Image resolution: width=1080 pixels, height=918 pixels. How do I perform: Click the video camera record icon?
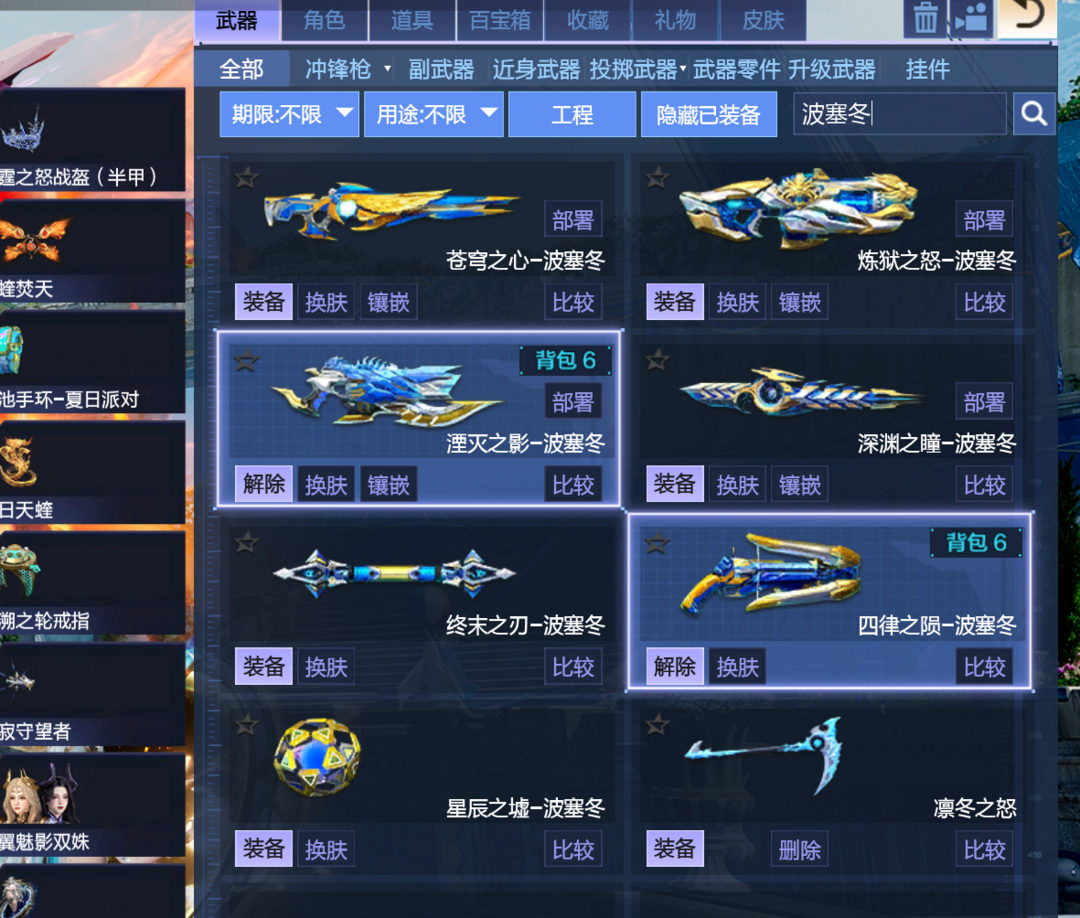[971, 18]
